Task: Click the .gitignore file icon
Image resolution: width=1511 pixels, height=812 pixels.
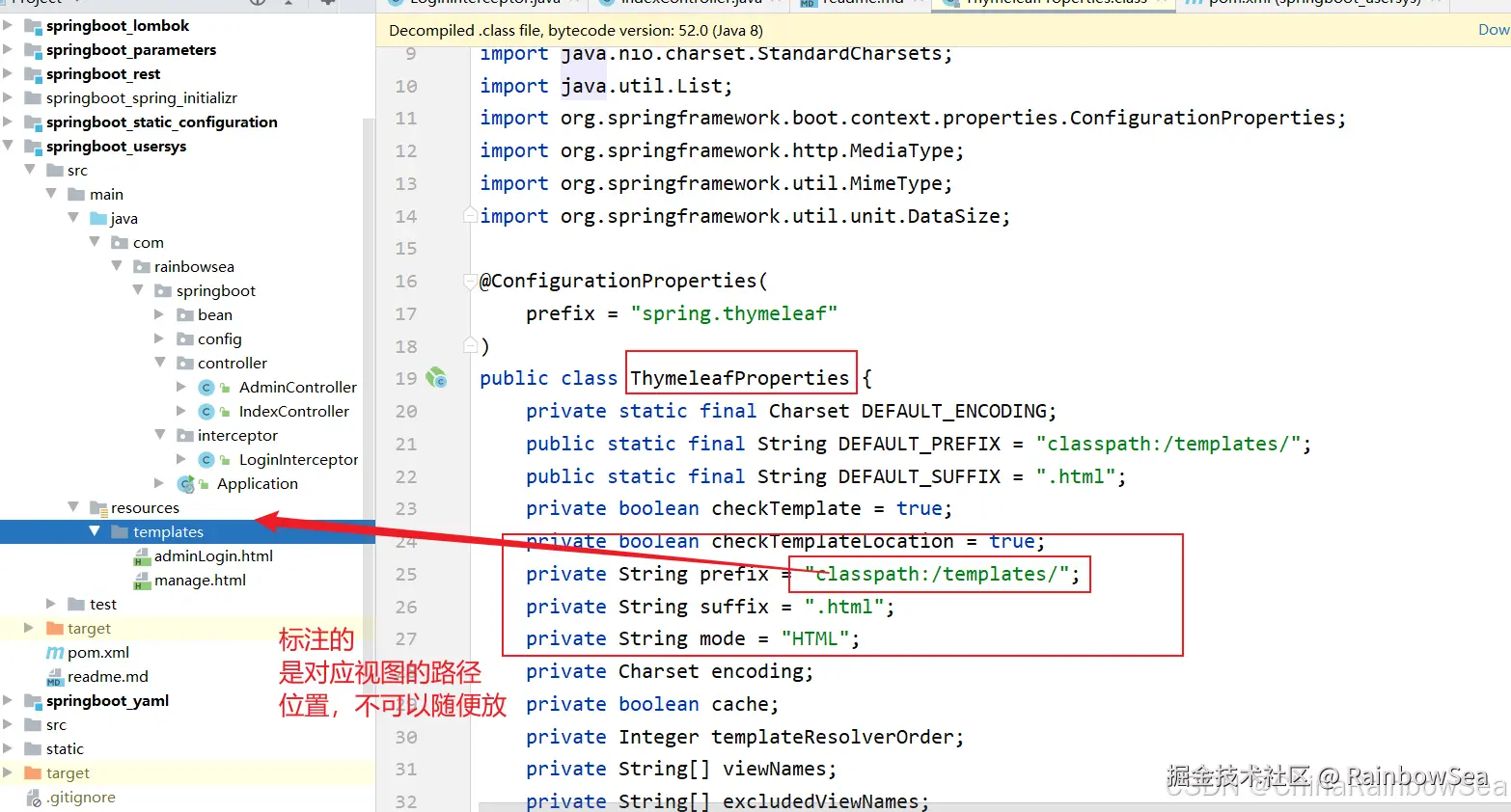Action: (x=34, y=798)
